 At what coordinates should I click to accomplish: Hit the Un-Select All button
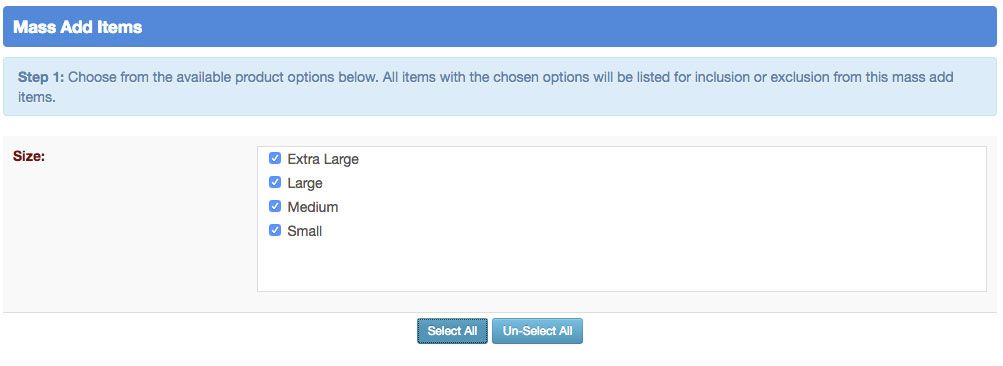pos(537,331)
